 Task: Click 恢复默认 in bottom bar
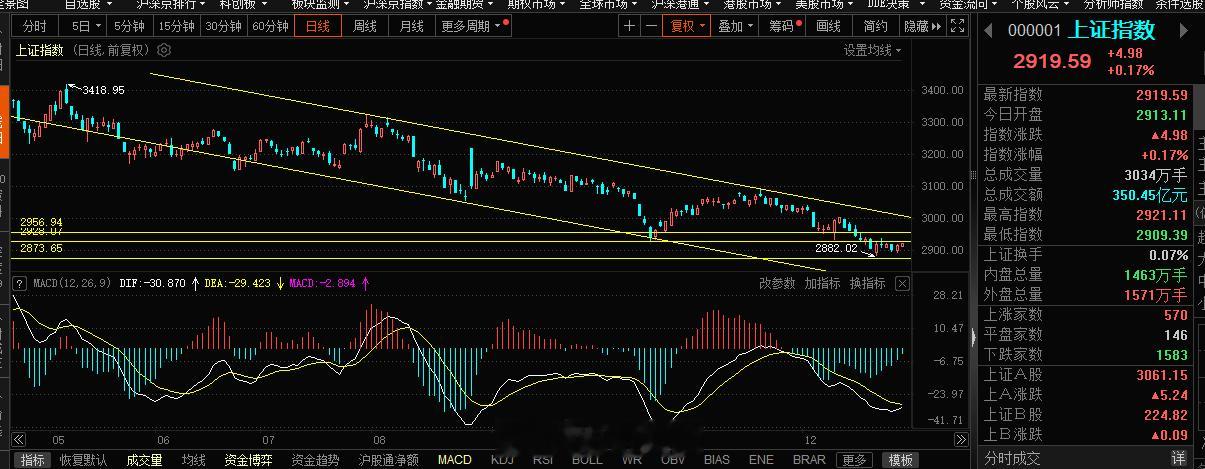83,460
